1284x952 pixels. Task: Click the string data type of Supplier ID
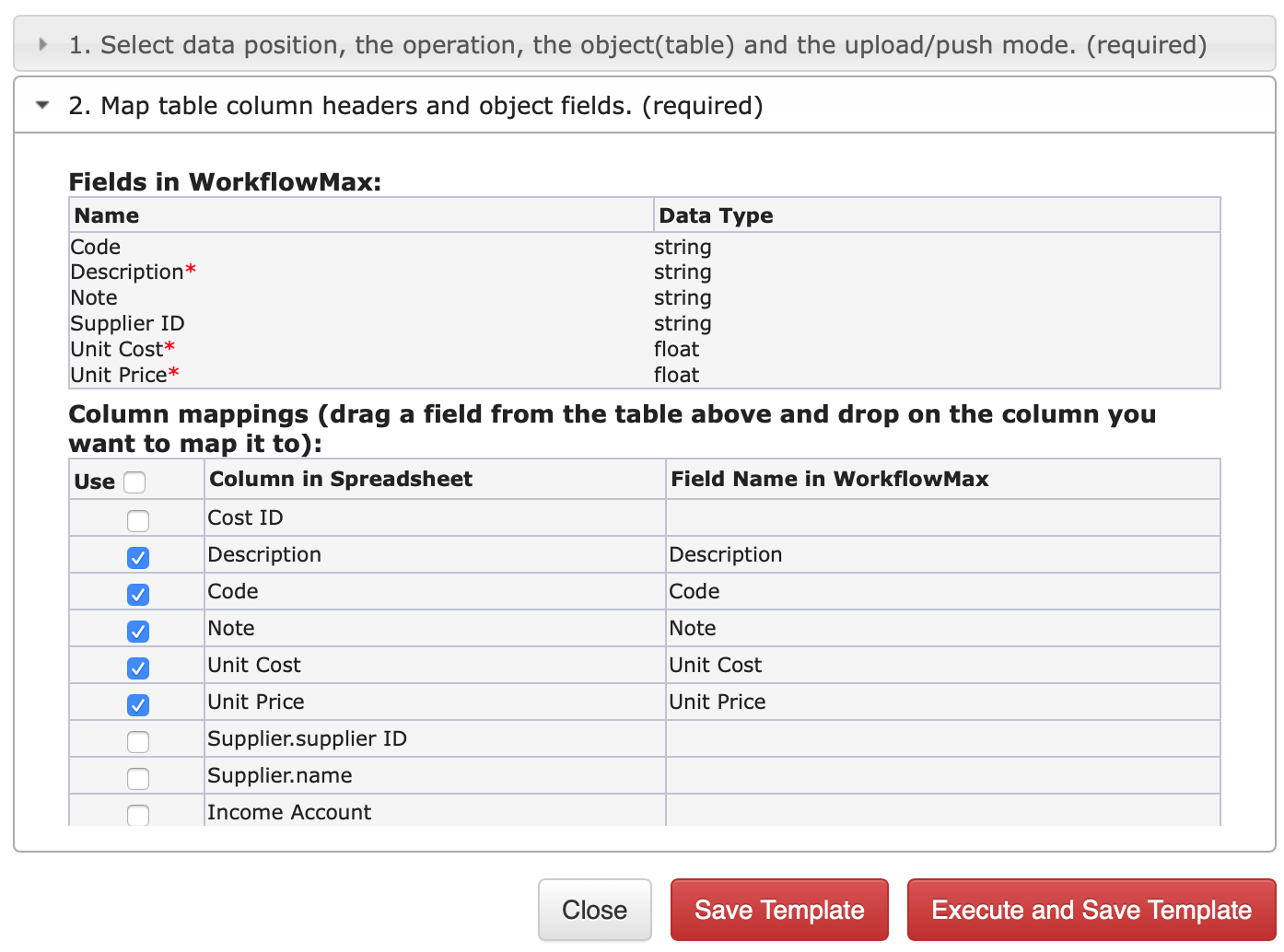(683, 323)
